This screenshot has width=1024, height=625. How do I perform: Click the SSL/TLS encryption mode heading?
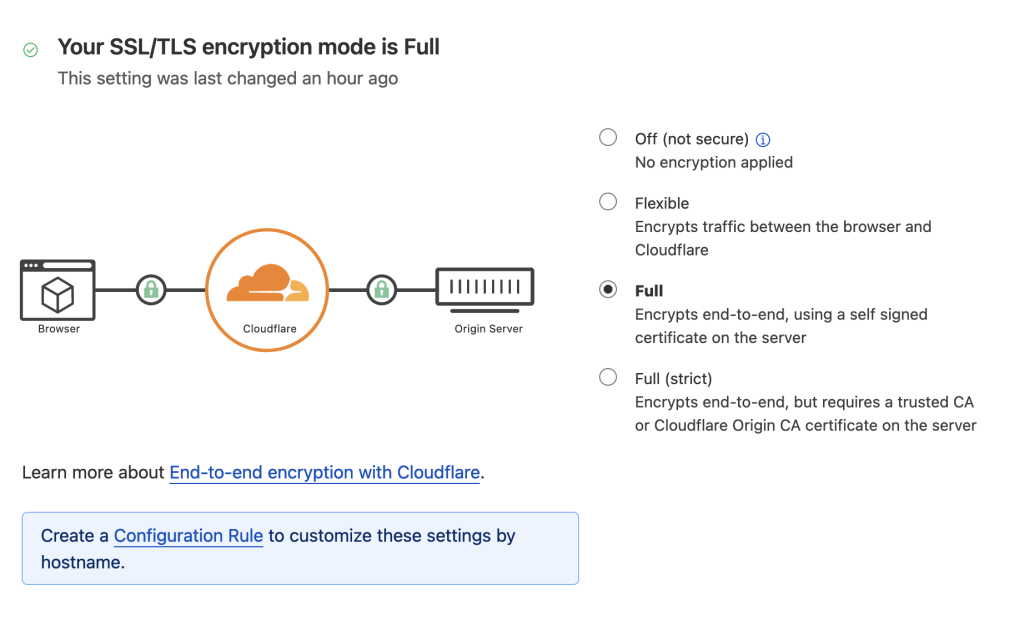coord(249,47)
